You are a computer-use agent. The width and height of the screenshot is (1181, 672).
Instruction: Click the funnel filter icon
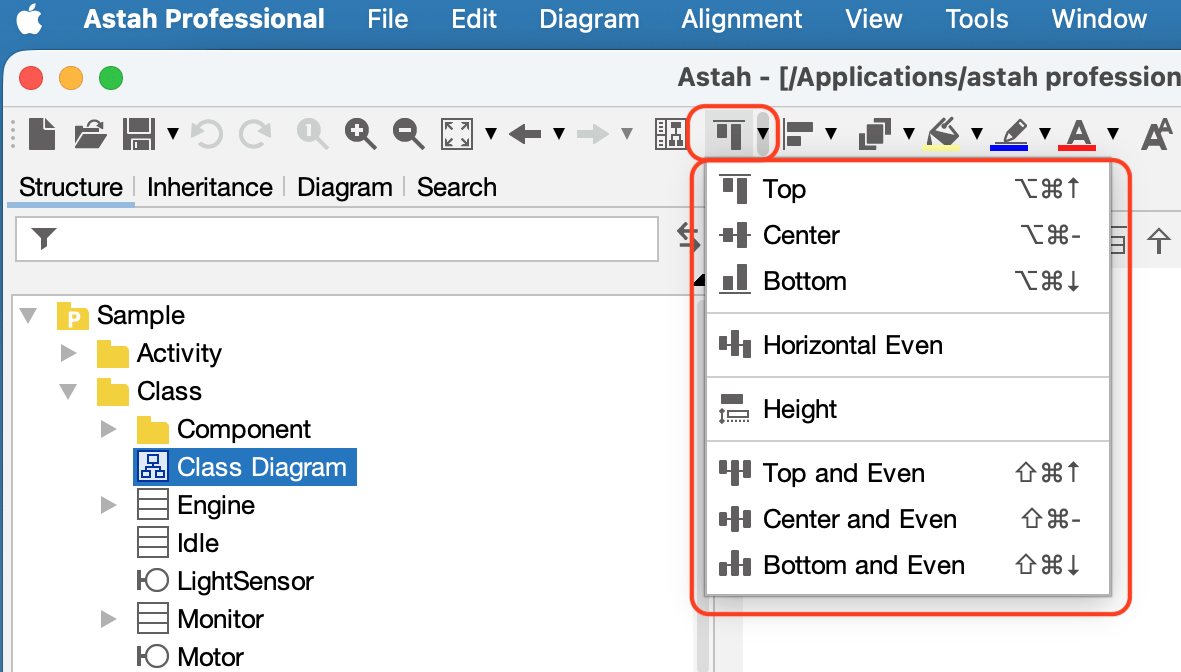point(44,239)
